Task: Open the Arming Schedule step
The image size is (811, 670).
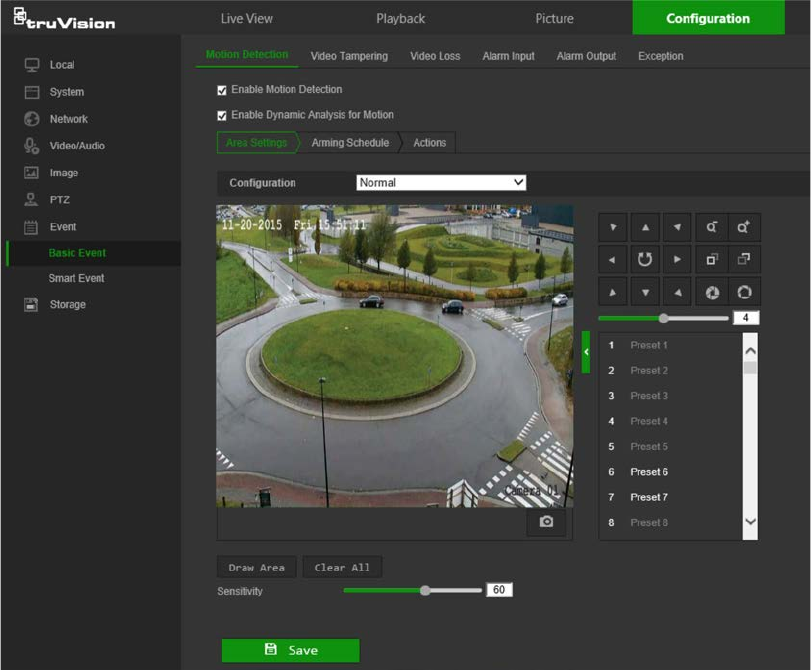Action: tap(350, 143)
